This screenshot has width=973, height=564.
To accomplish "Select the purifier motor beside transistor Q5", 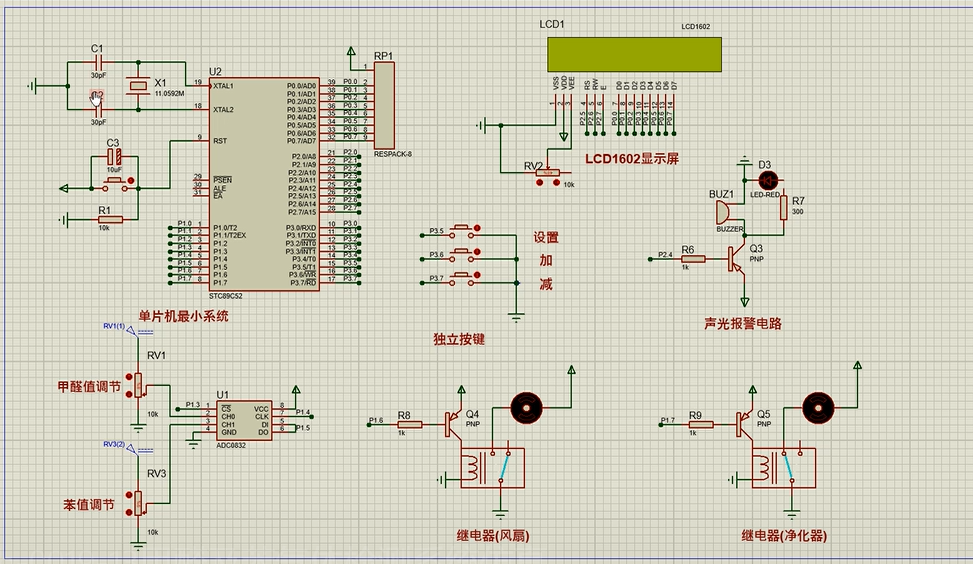I will point(817,408).
